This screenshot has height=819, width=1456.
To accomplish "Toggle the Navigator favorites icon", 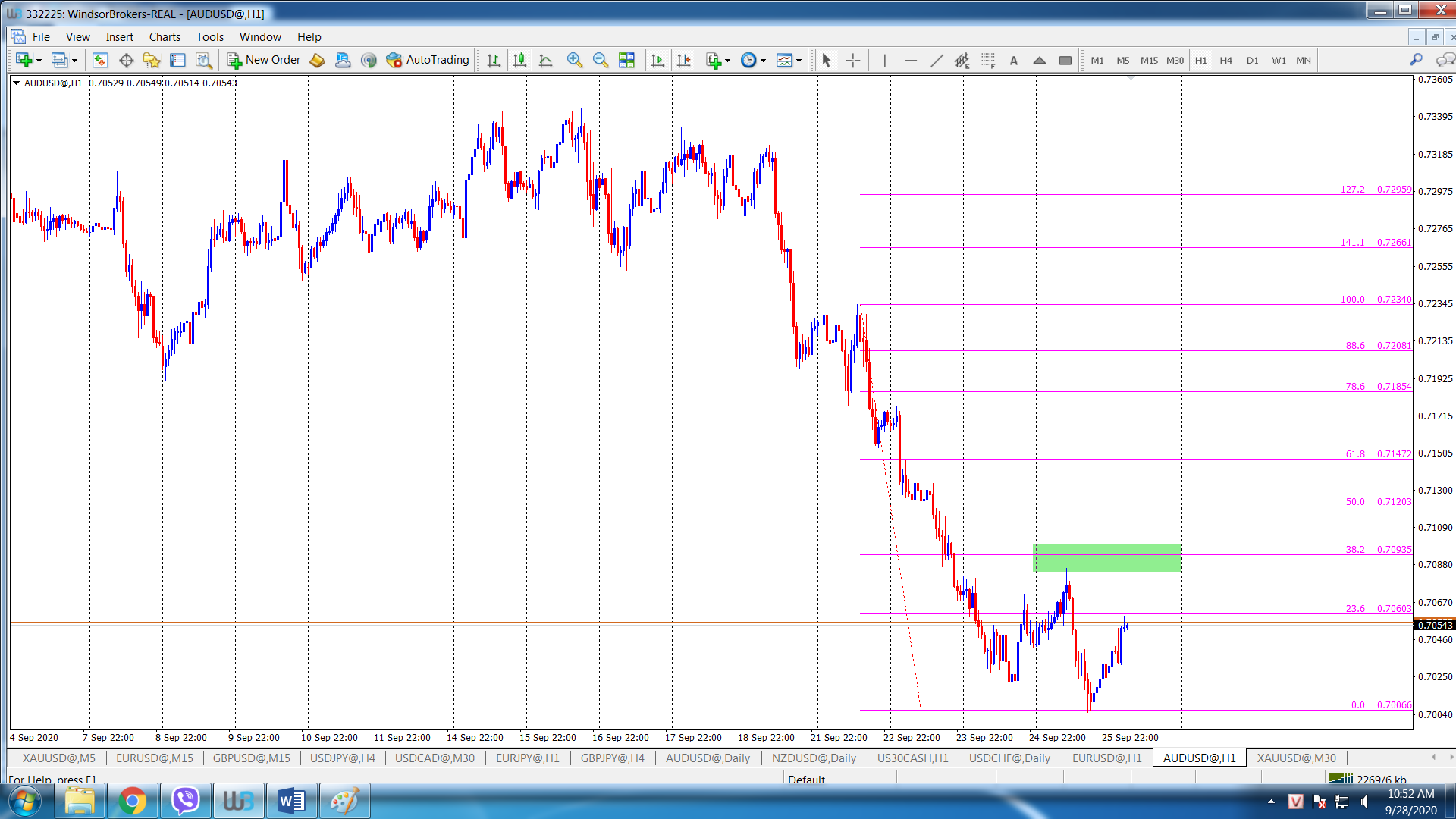I will [x=152, y=60].
